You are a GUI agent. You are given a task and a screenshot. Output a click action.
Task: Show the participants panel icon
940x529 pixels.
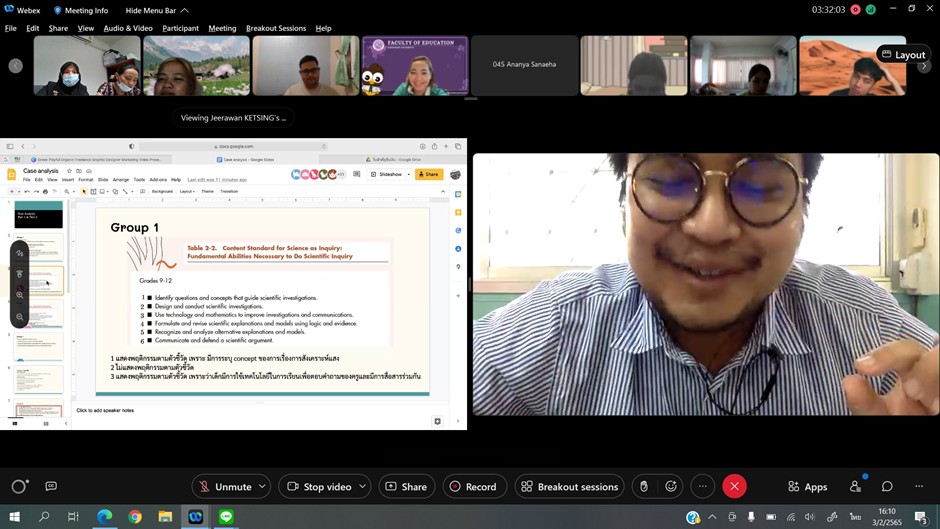[855, 486]
